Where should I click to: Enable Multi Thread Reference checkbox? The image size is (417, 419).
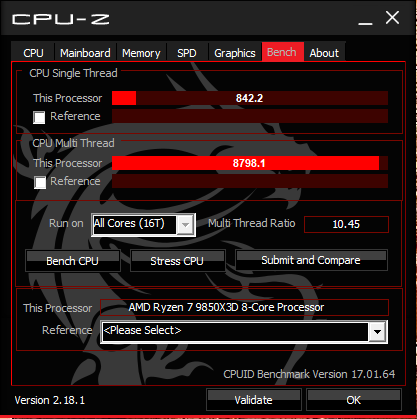[x=40, y=183]
